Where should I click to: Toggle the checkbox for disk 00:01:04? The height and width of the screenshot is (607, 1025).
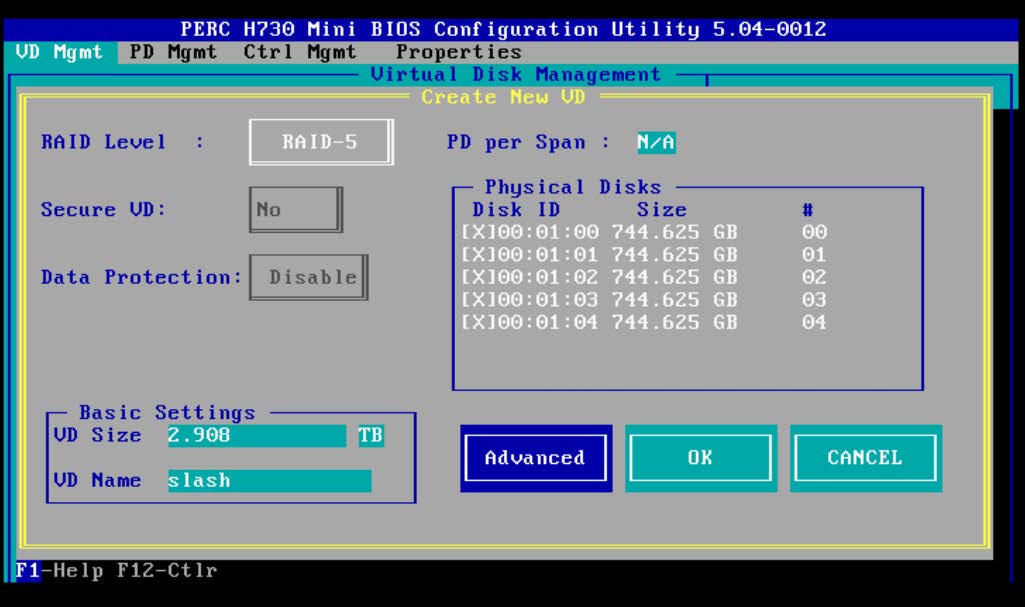479,322
